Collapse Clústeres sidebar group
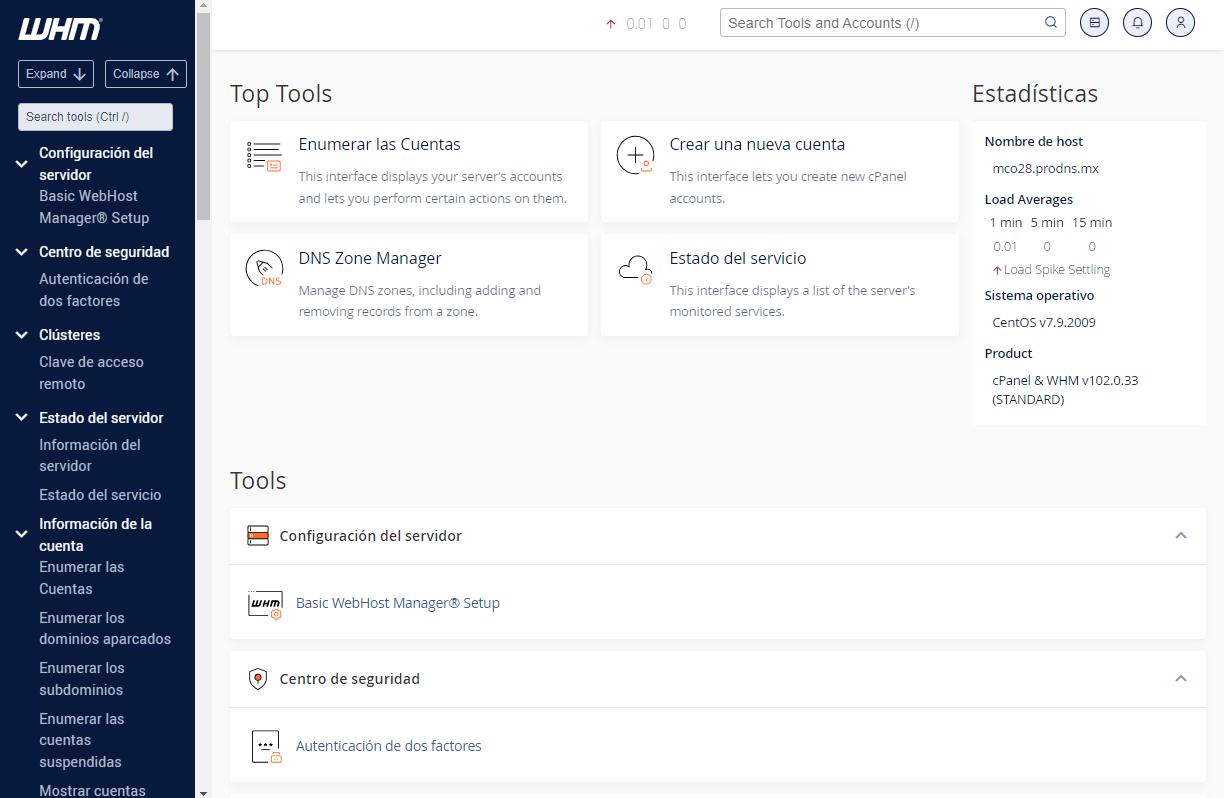 (x=21, y=335)
